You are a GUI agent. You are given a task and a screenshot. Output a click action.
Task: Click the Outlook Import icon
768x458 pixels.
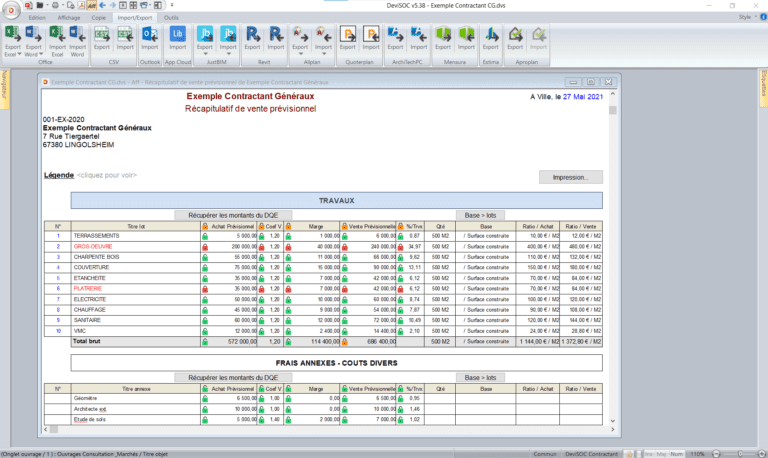[150, 35]
